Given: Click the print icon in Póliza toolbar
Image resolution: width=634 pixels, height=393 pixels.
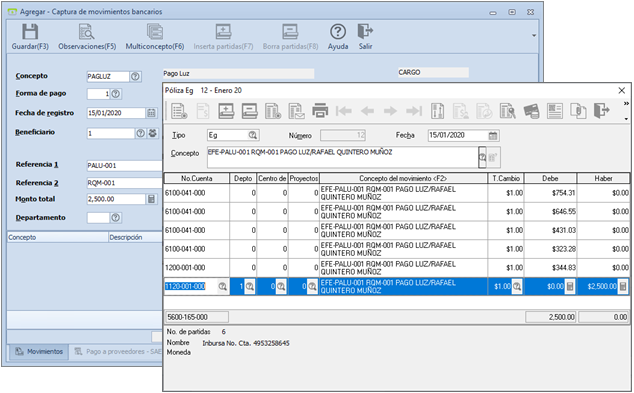Looking at the screenshot, I should point(320,111).
